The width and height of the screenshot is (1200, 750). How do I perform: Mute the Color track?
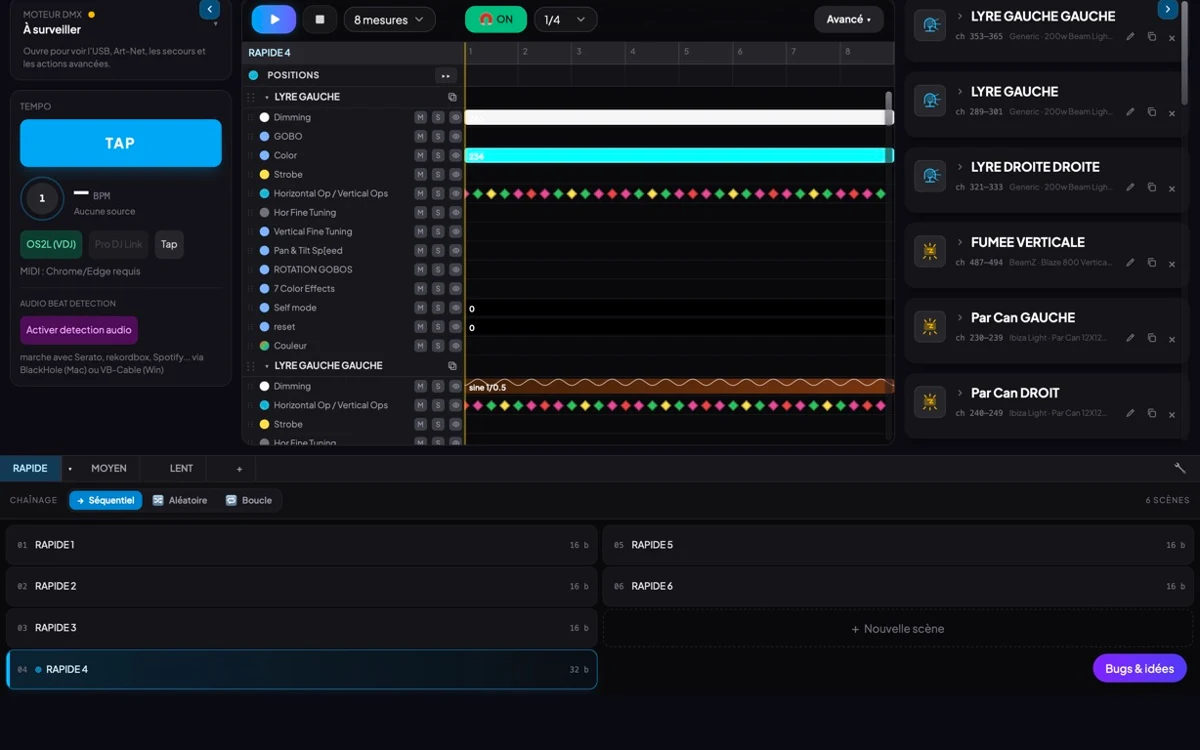[421, 155]
